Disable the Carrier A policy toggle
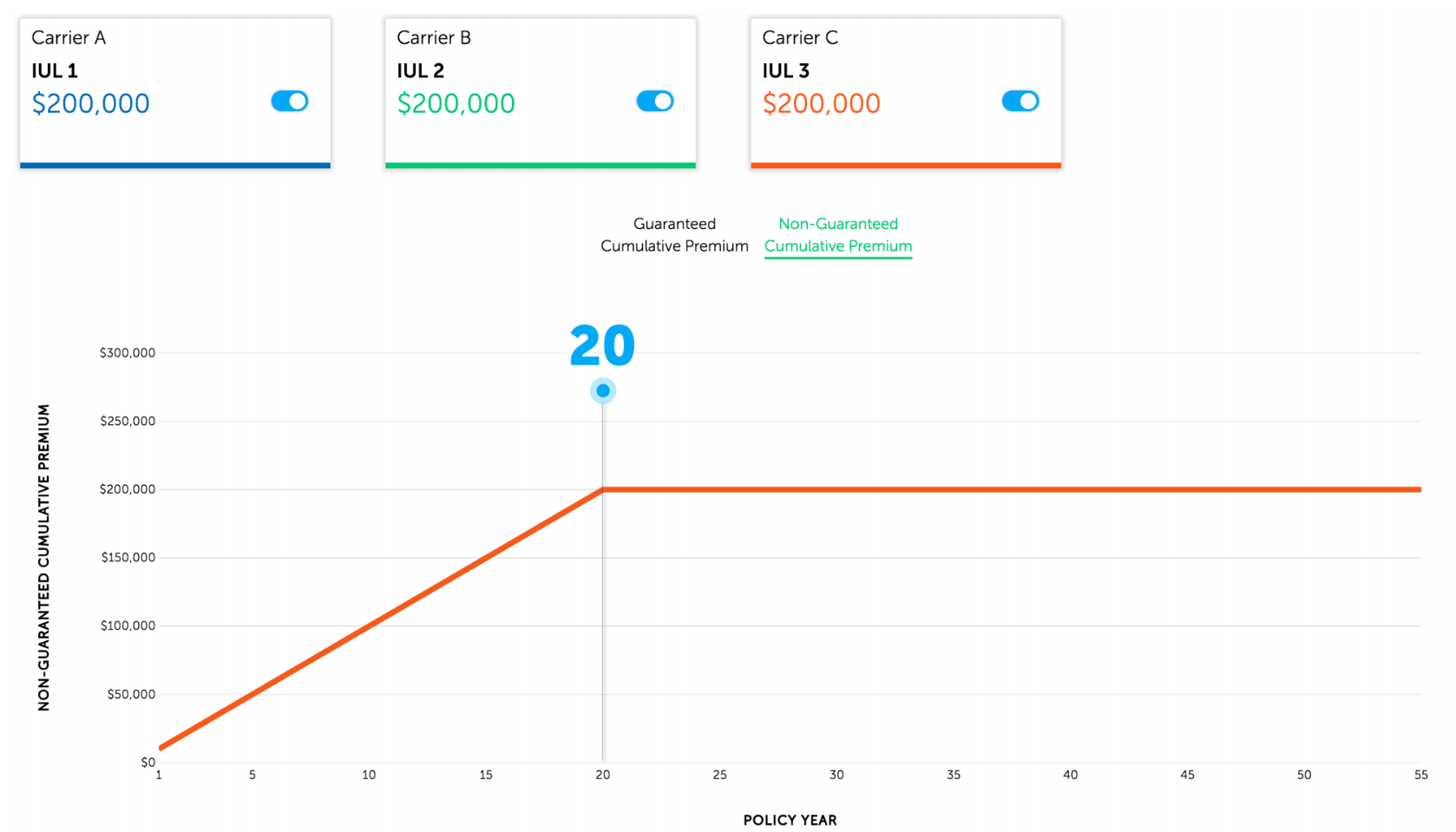This screenshot has width=1456, height=832. click(288, 101)
